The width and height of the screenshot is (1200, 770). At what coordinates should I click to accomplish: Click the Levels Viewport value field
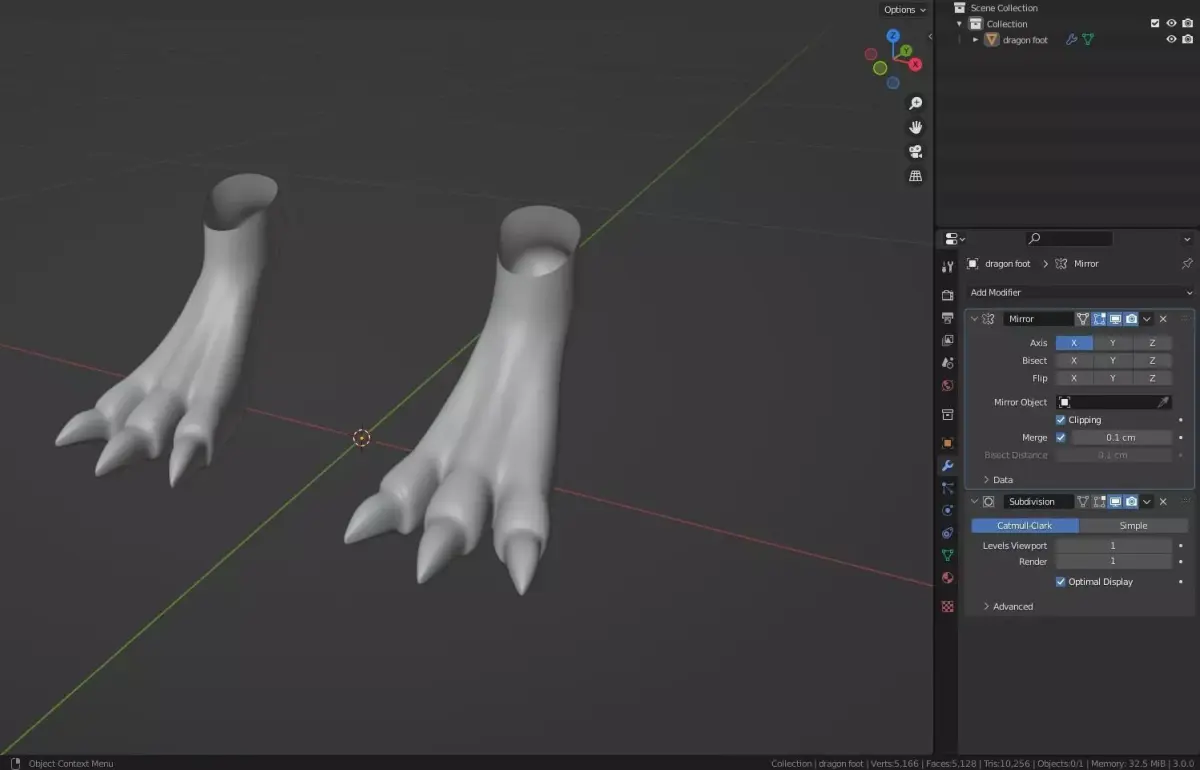click(x=1113, y=546)
